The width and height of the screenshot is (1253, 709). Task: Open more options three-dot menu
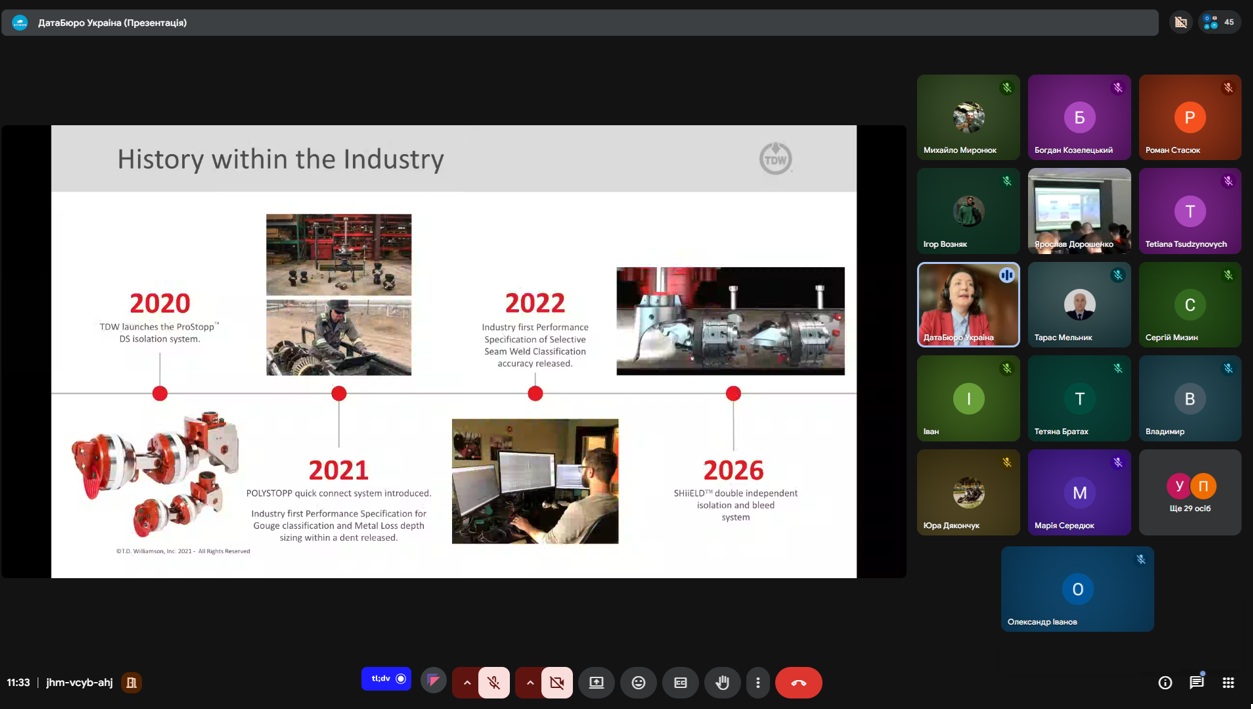tap(758, 682)
